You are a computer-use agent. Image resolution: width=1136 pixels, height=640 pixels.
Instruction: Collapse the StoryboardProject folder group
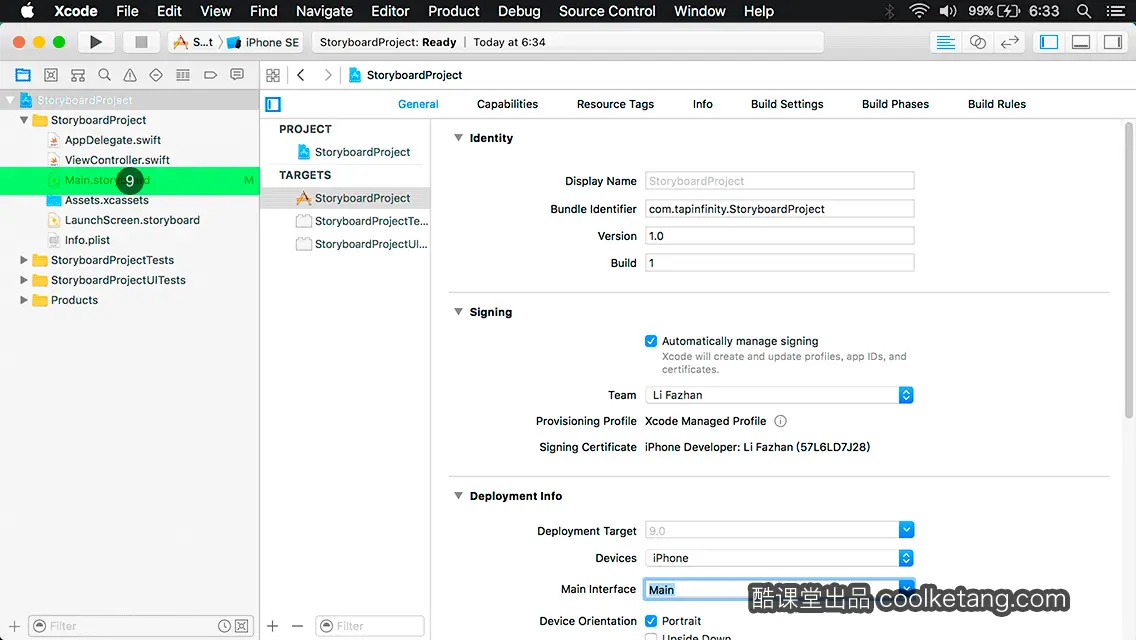click(x=24, y=120)
